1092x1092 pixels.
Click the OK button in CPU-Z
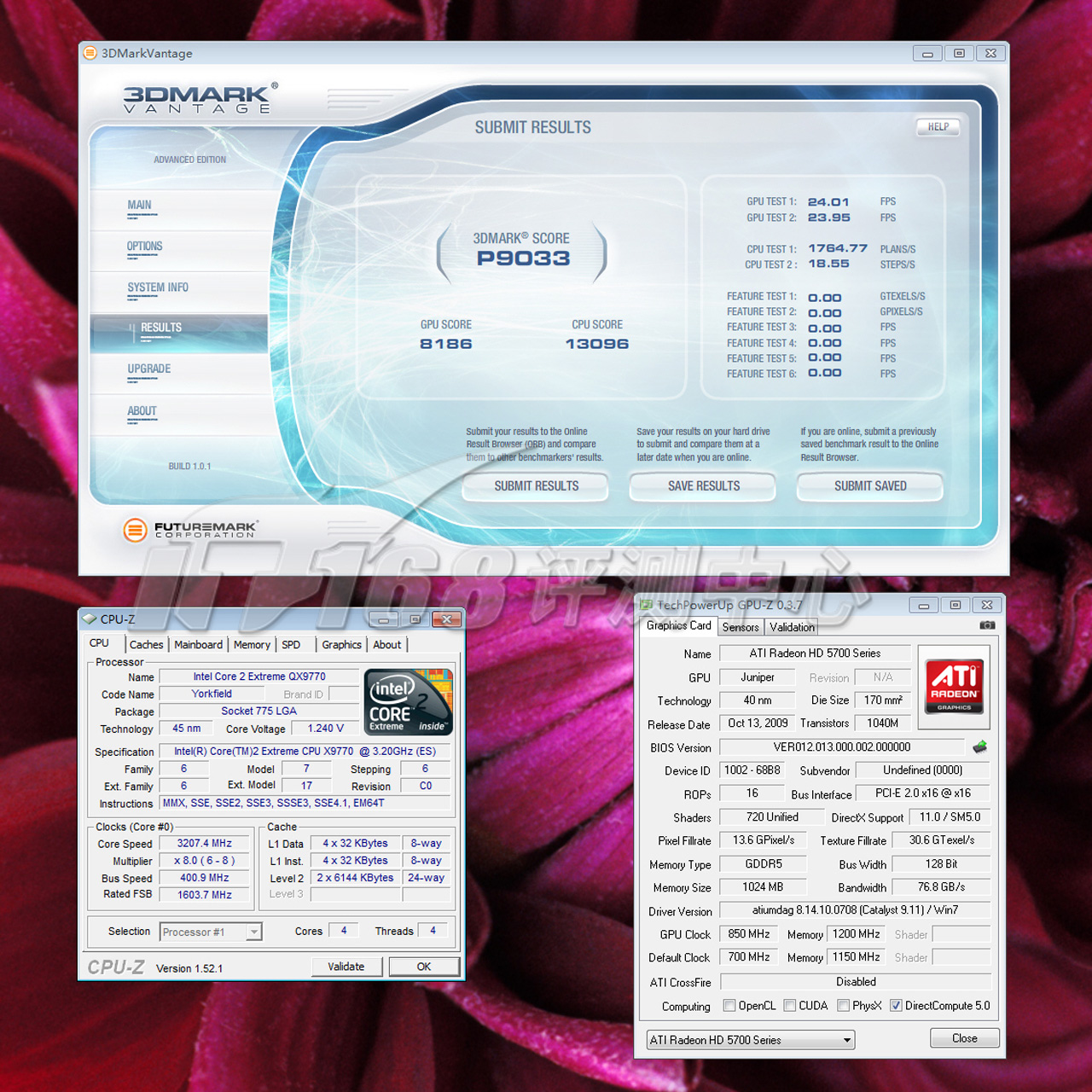point(424,967)
